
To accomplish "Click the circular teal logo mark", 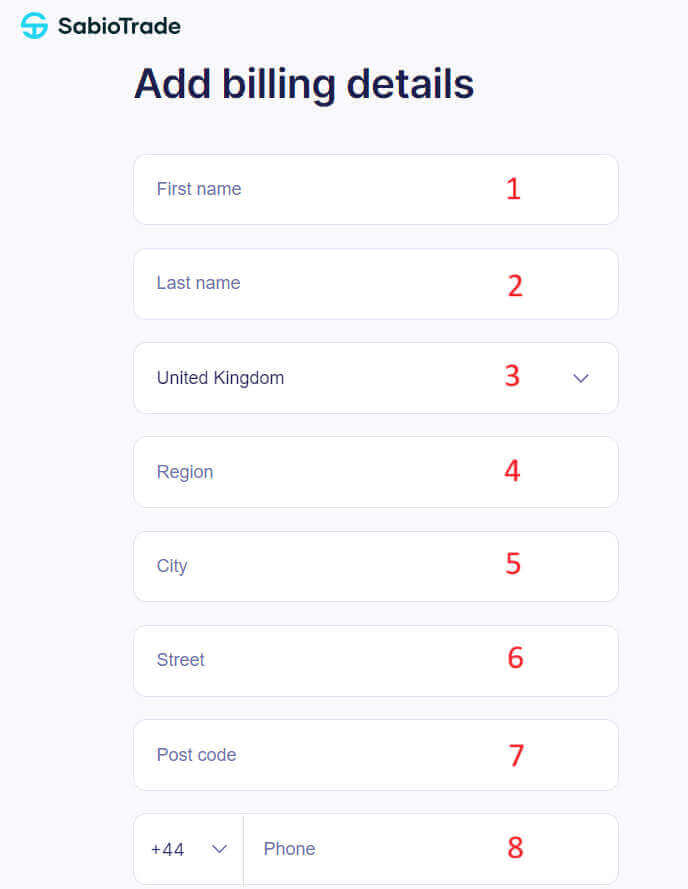I will tap(33, 25).
